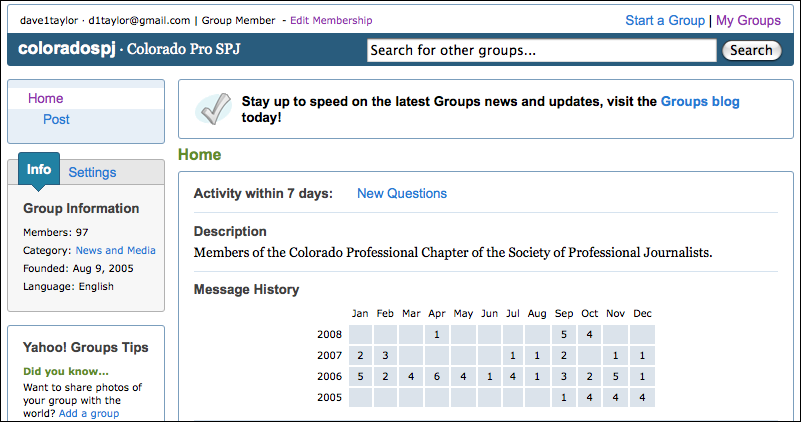Viewport: 801px width, 422px height.
Task: Open September 2006 message count 3
Action: (x=563, y=377)
